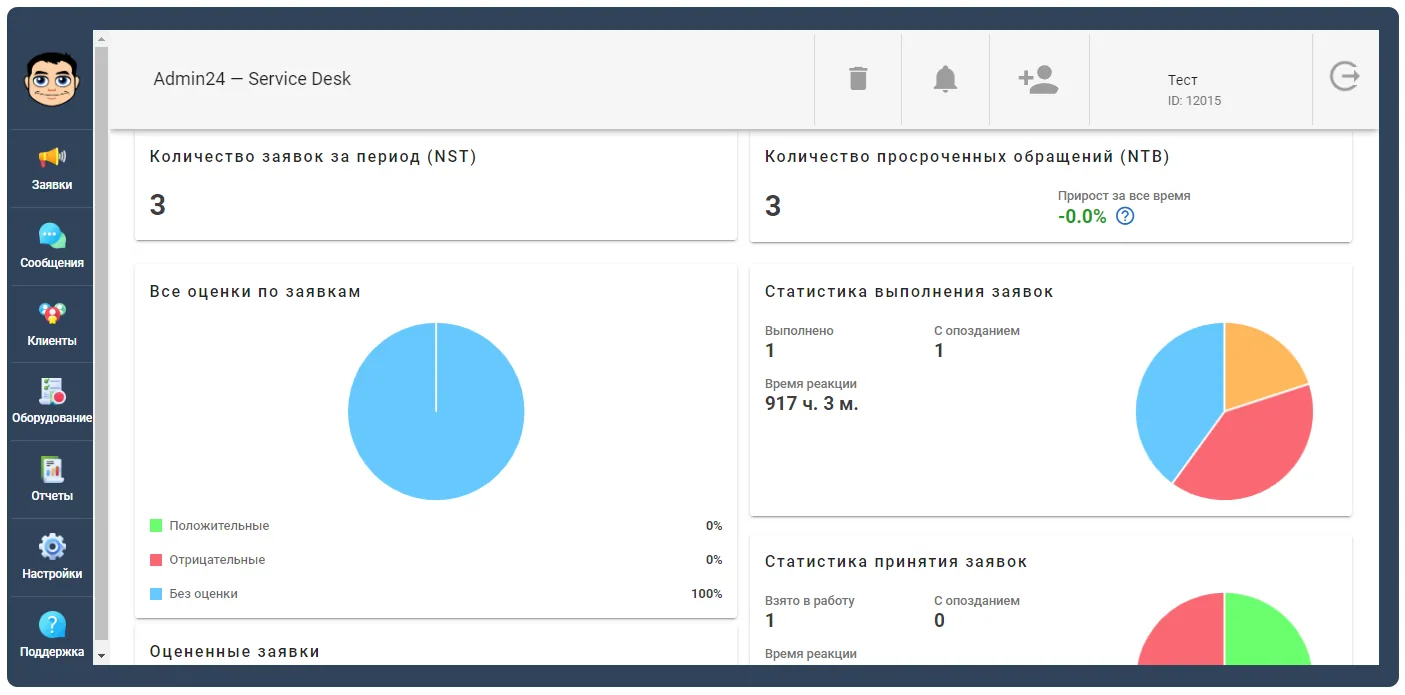
Task: Click the Взято в работу label
Action: [x=810, y=601]
